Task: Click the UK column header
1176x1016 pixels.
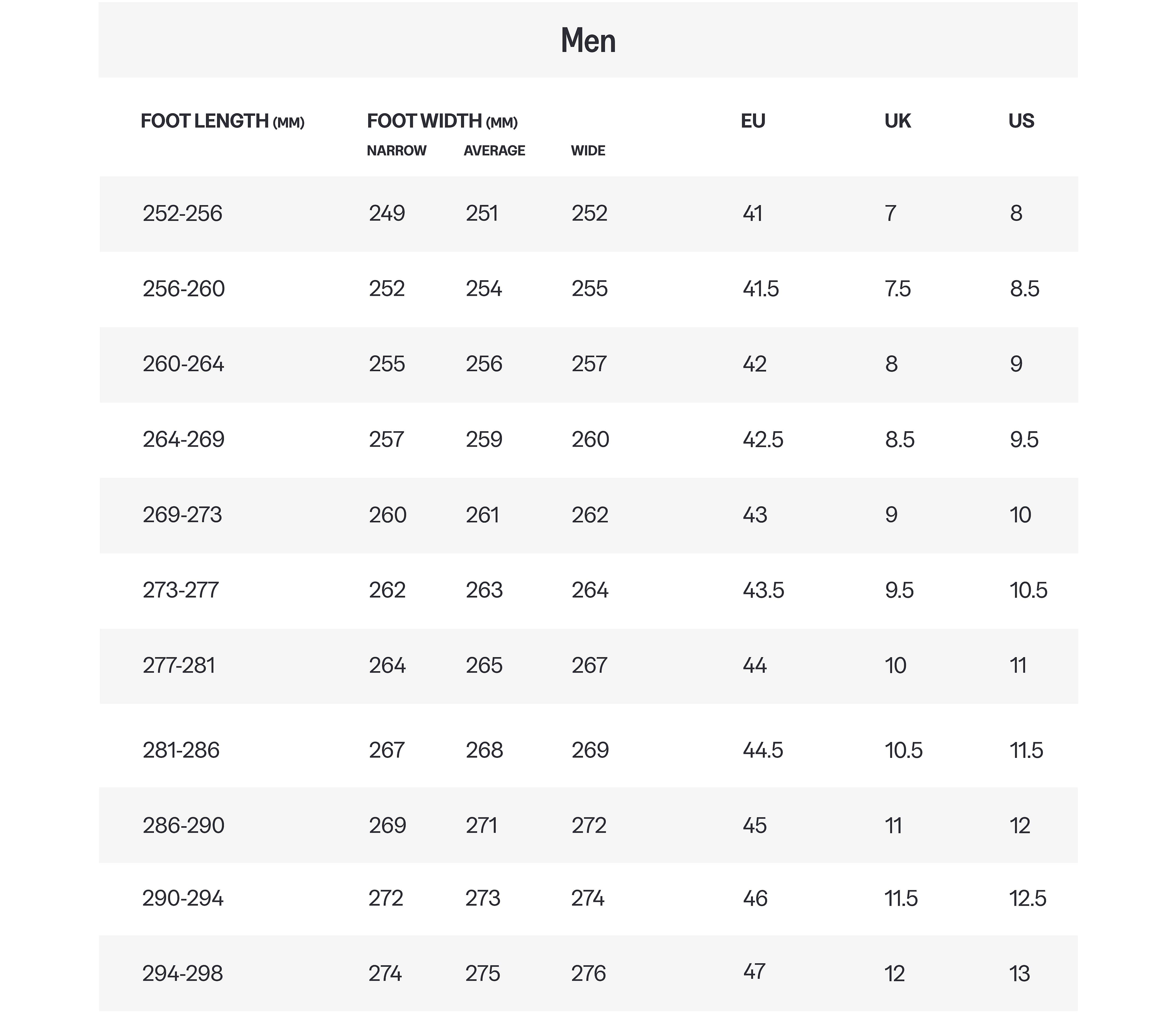Action: coord(897,121)
